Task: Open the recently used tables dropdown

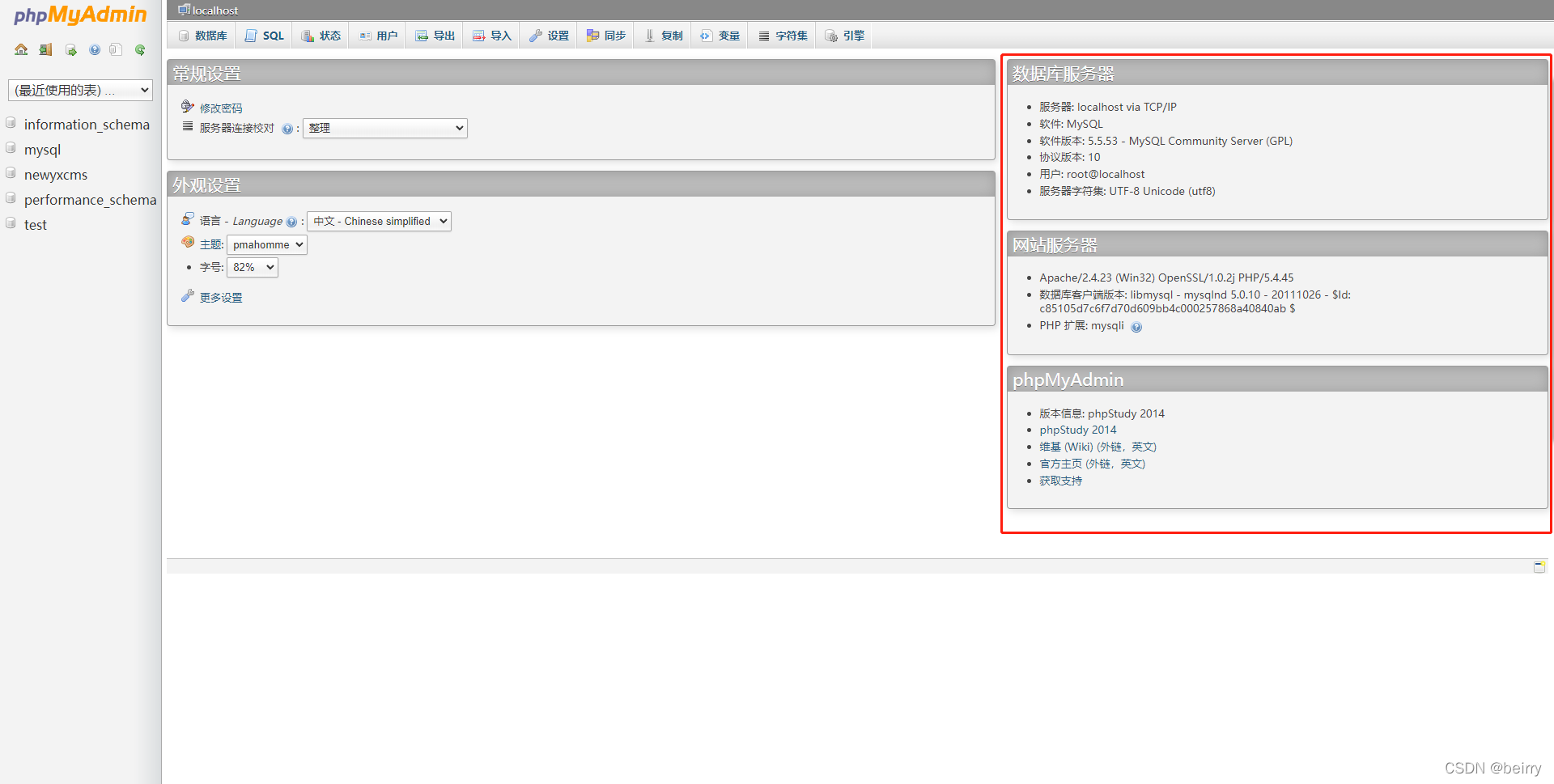Action: click(80, 90)
